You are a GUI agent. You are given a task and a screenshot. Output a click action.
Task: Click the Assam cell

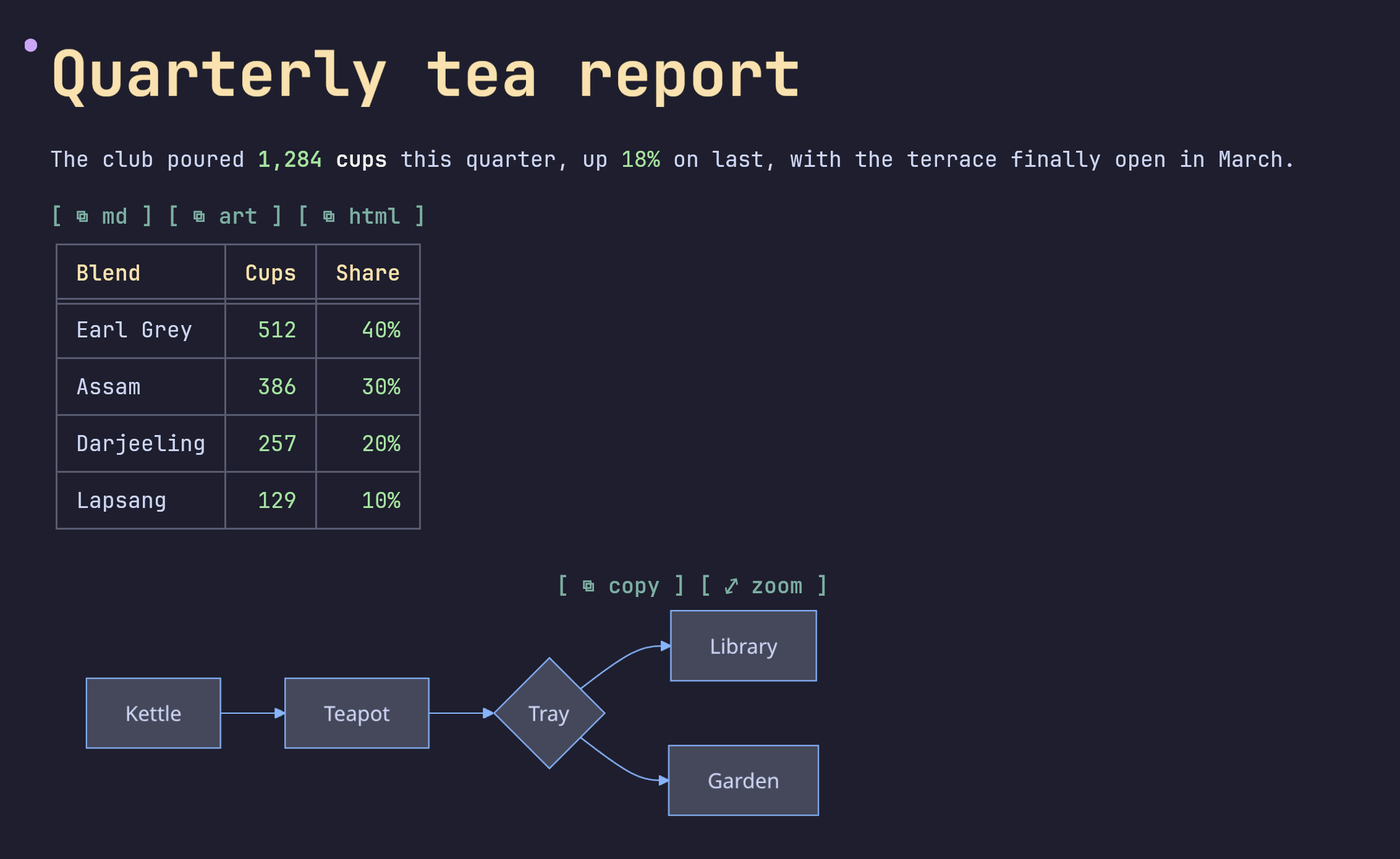(141, 386)
